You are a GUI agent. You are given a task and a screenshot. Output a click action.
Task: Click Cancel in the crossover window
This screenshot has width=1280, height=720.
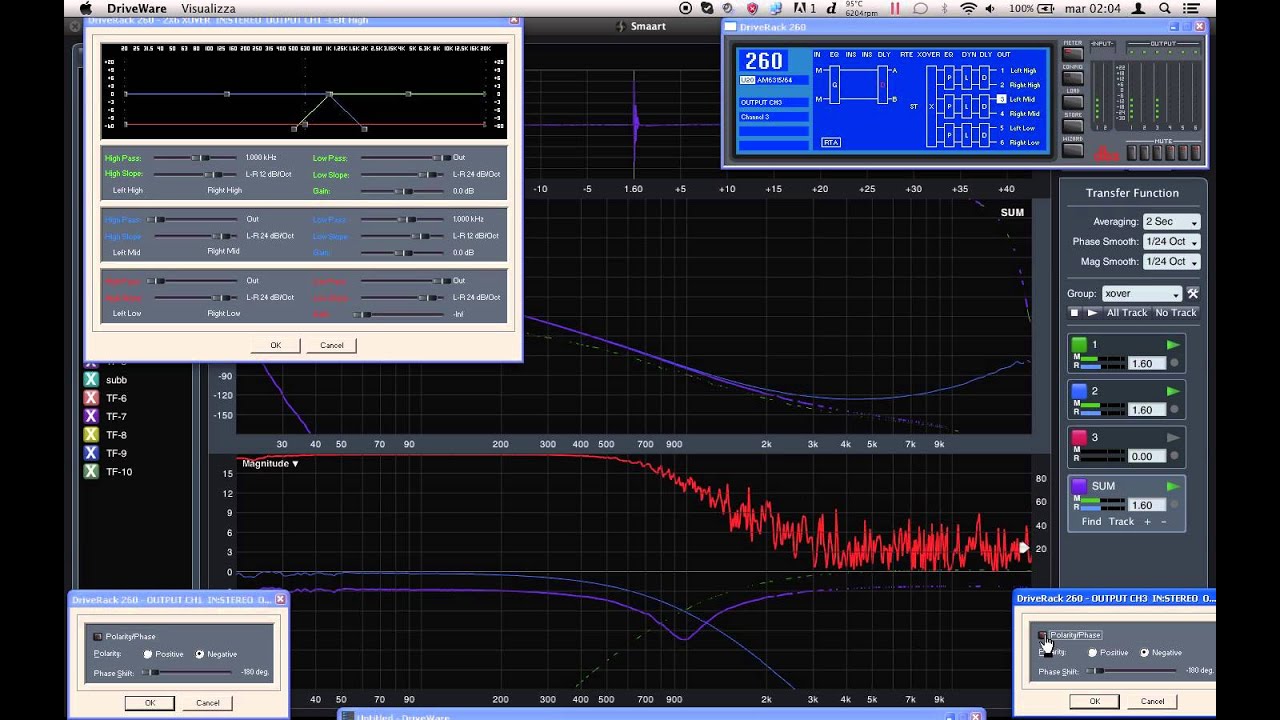pos(332,345)
